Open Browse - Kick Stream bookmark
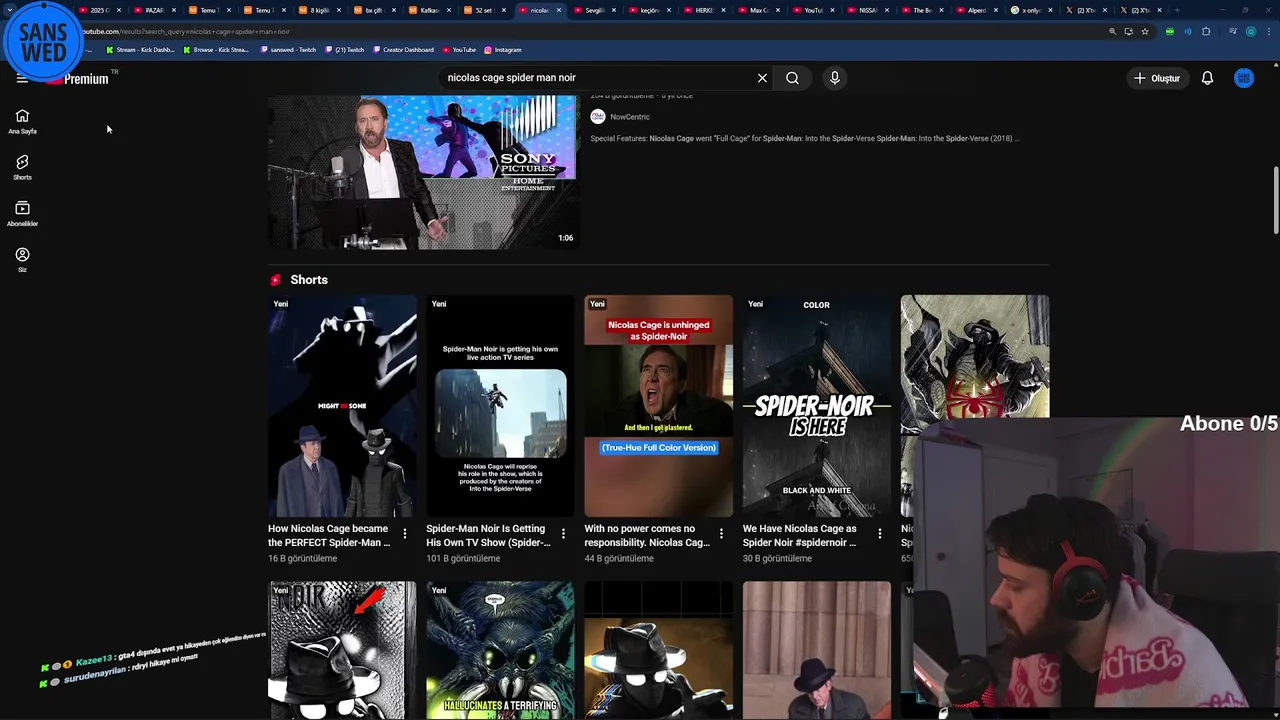The width and height of the screenshot is (1280, 720). [215, 49]
